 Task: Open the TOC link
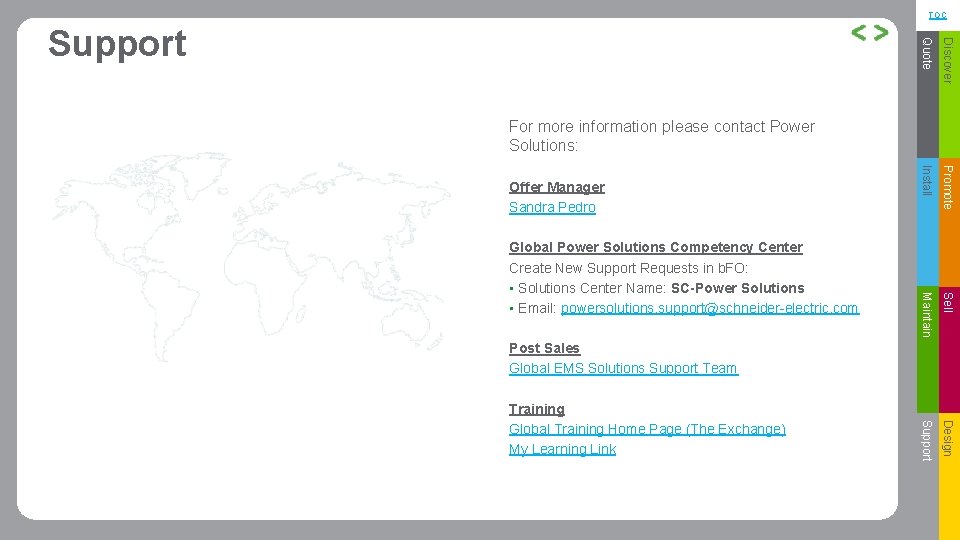point(937,15)
